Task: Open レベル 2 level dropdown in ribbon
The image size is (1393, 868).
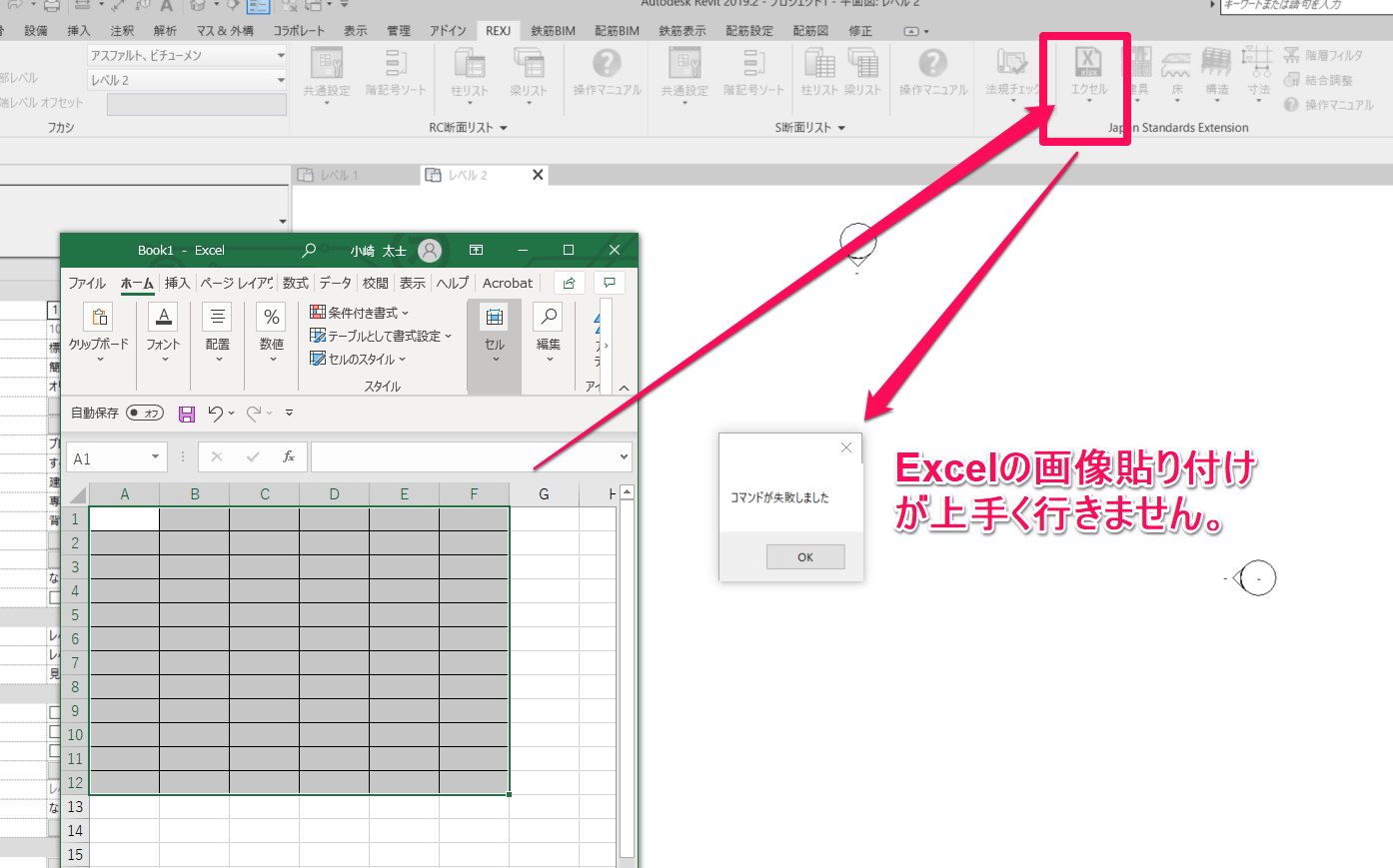Action: 280,80
